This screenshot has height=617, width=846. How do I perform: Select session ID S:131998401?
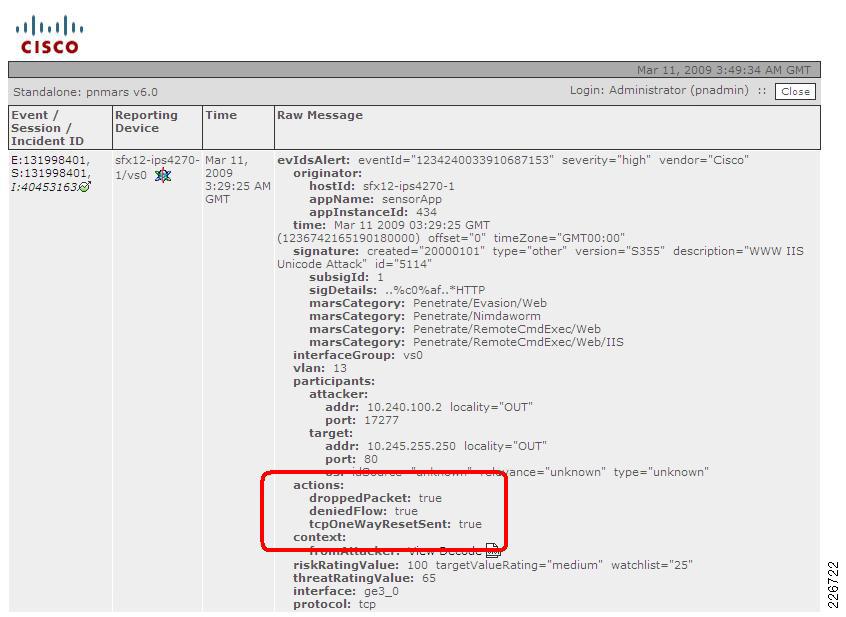tap(50, 173)
